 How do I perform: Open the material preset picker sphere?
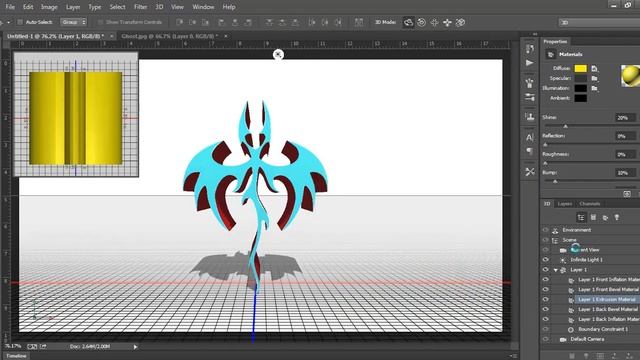point(631,76)
